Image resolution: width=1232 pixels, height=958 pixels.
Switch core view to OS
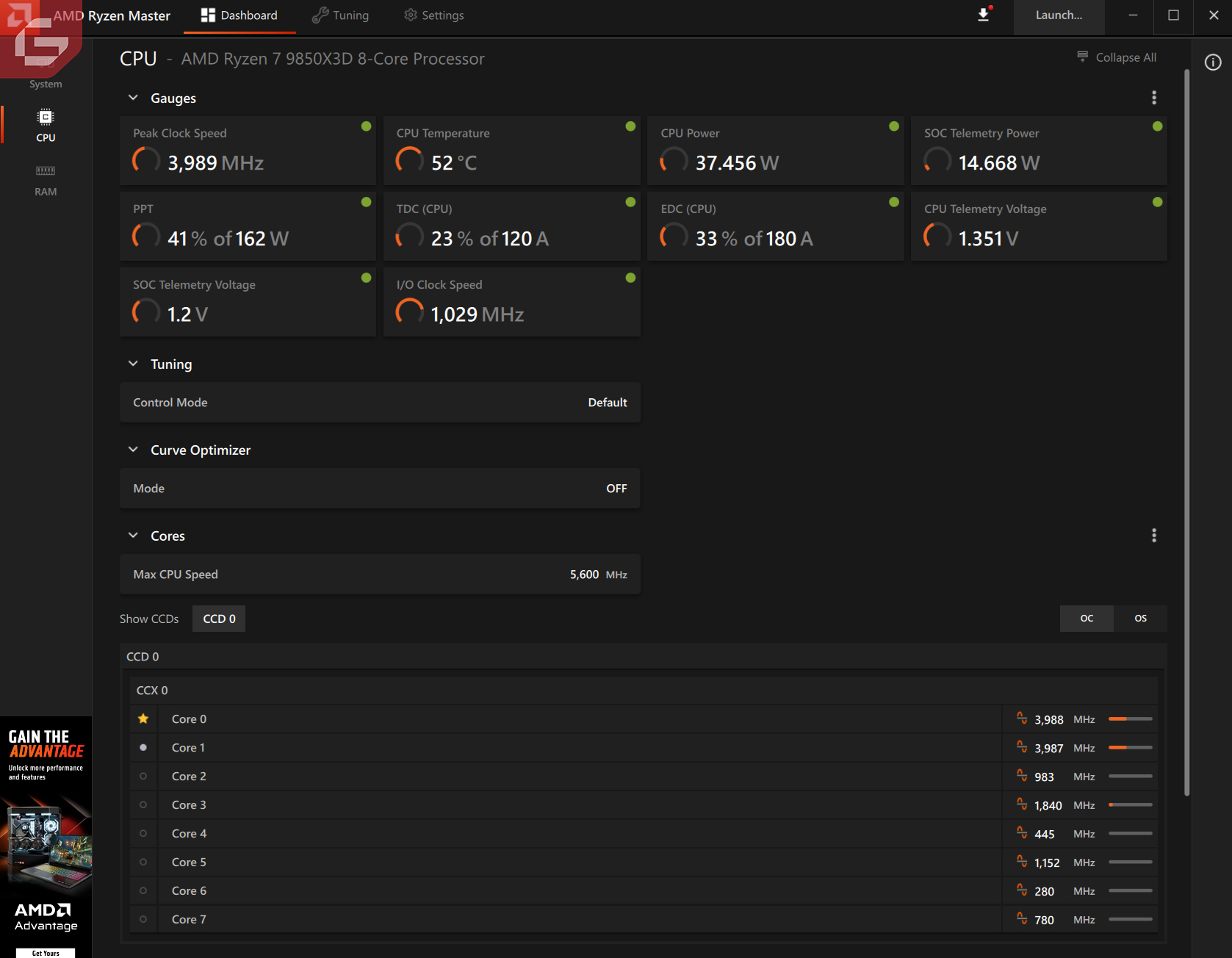pyautogui.click(x=1140, y=619)
